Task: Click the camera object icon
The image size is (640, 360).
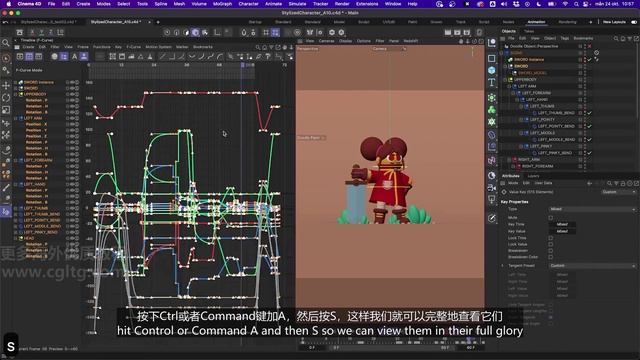Action: pos(492,187)
